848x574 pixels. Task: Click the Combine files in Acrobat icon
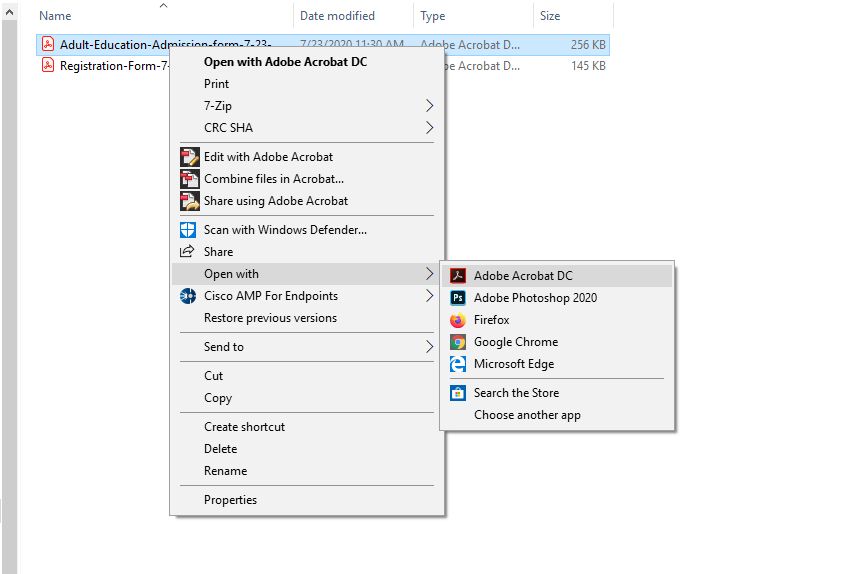(x=189, y=179)
